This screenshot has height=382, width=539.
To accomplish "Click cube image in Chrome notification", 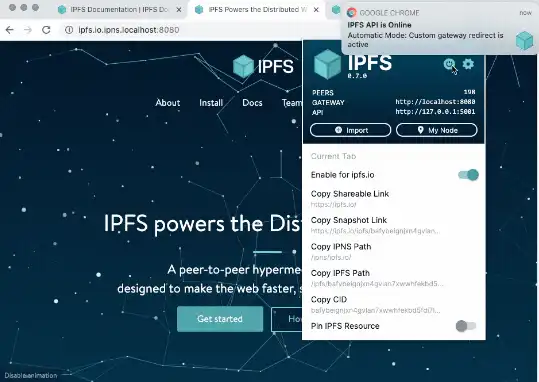I will 525,40.
